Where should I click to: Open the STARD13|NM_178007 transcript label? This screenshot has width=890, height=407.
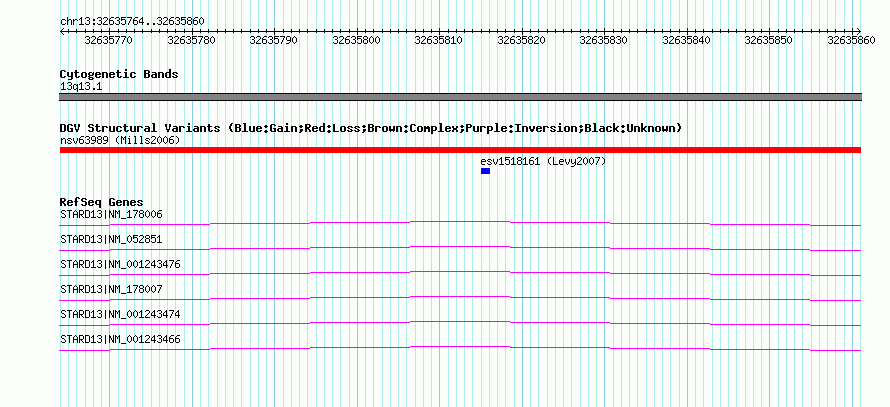pos(111,289)
